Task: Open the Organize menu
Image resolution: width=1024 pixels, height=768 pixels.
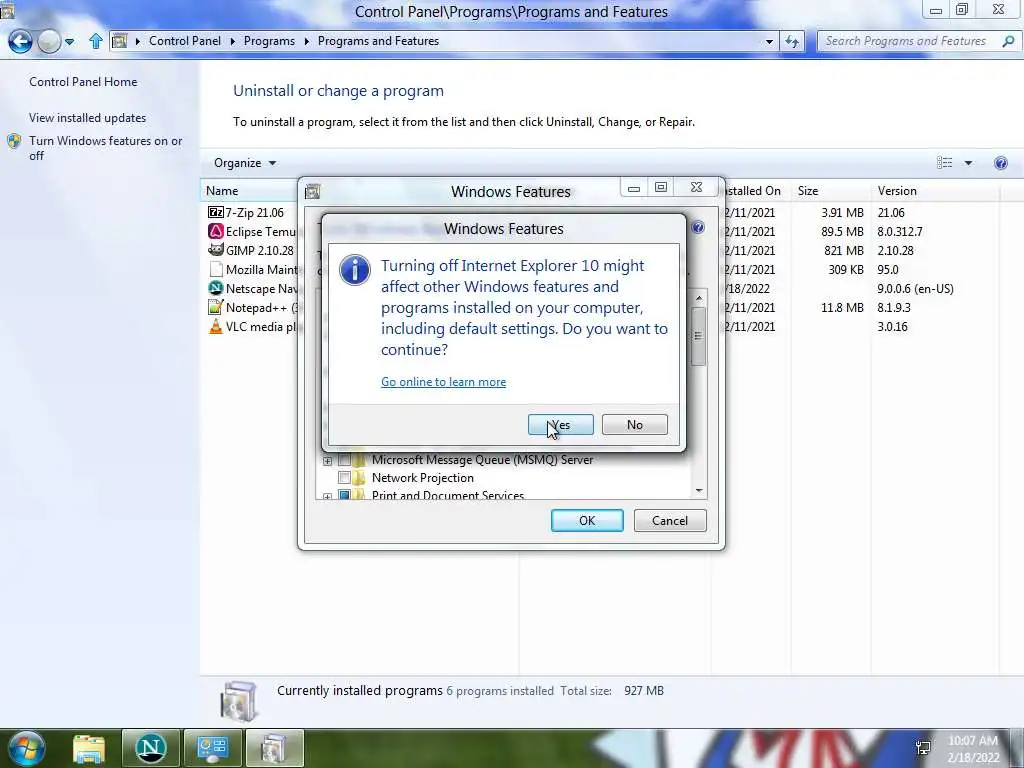Action: pos(245,163)
